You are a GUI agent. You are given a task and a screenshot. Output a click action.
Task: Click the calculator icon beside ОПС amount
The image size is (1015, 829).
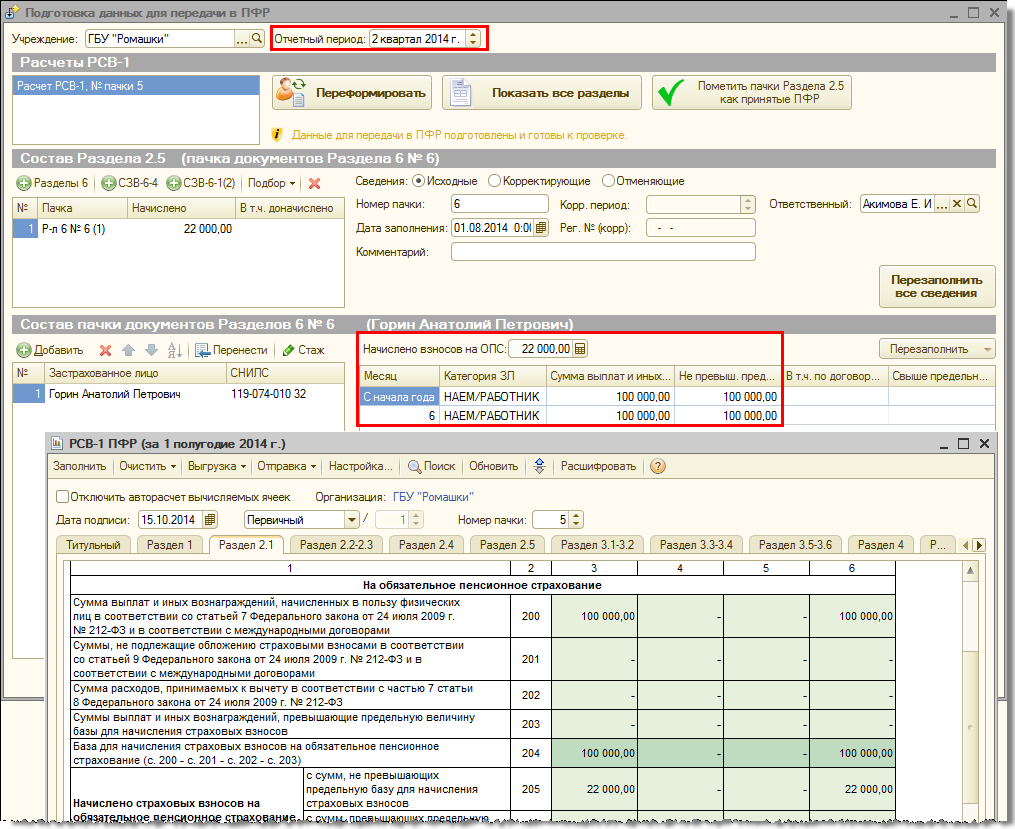coord(581,349)
